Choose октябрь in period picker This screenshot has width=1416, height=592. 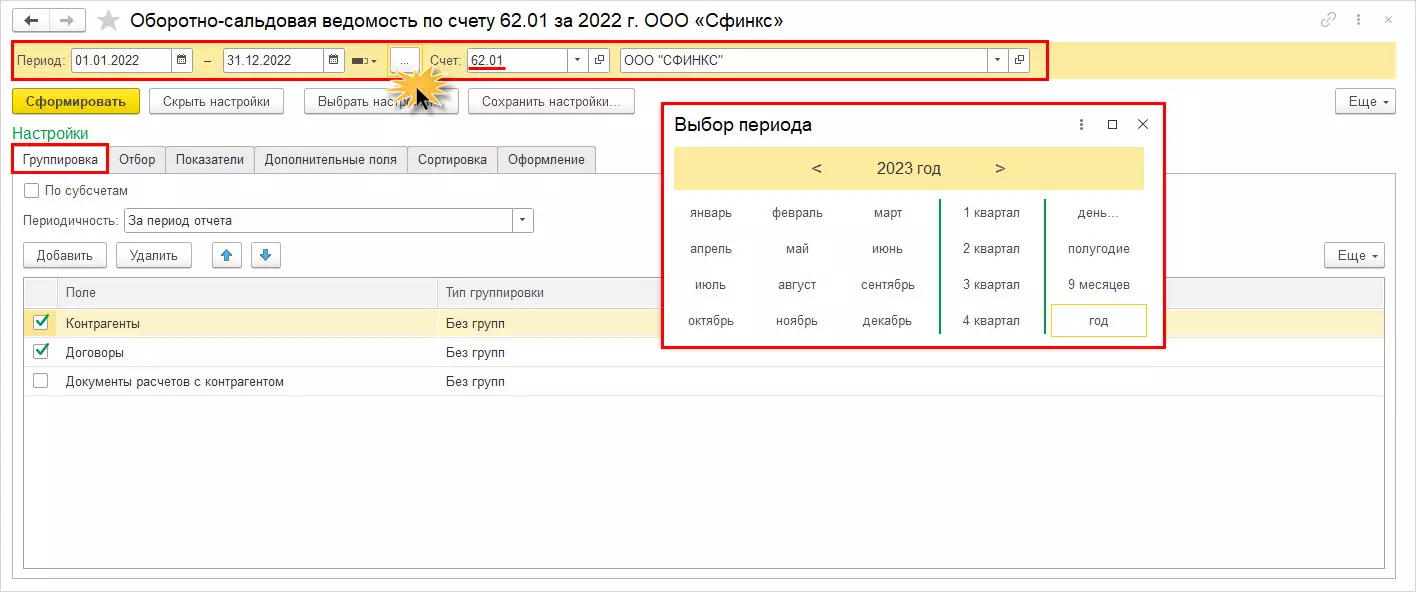(710, 320)
